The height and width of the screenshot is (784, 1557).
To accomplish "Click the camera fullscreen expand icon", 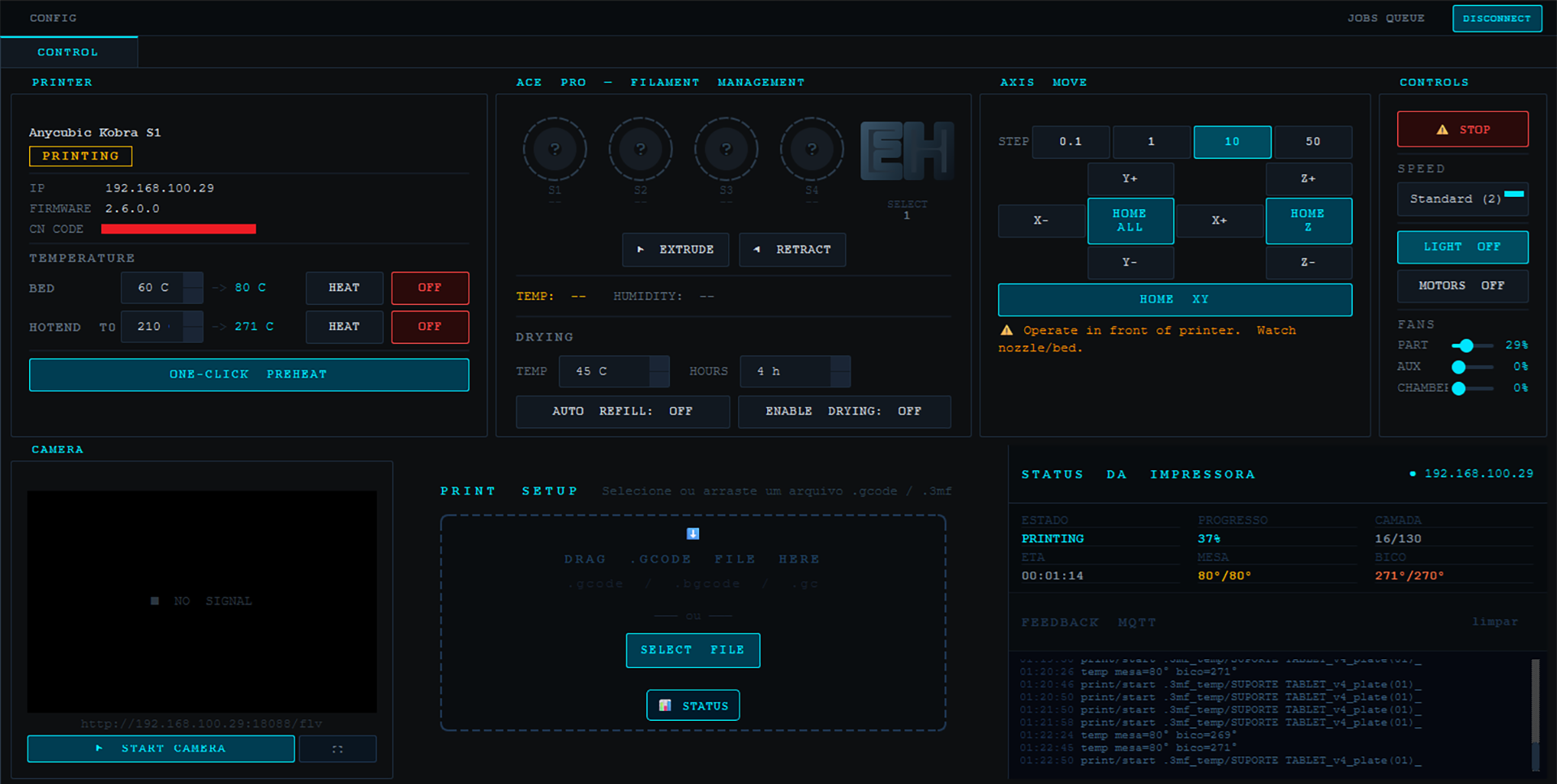I will [337, 749].
